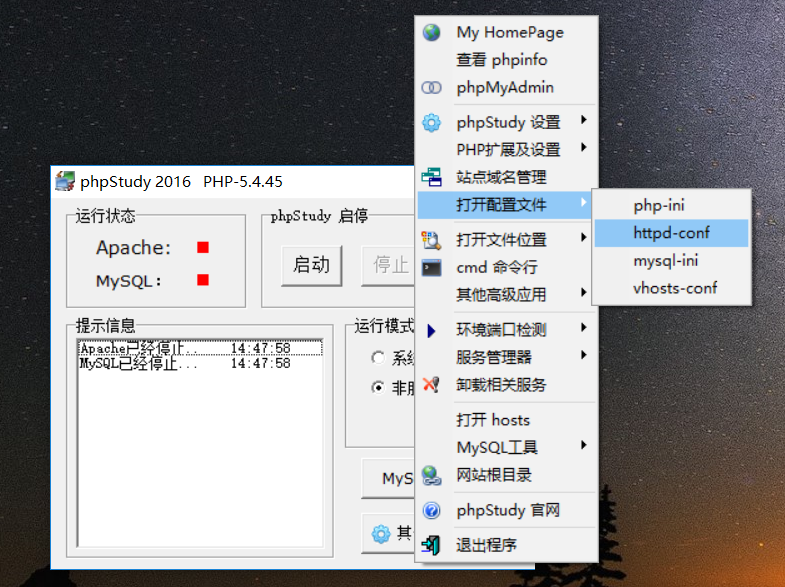Click the 退出程序 exit door icon
The image size is (785, 587).
click(431, 545)
